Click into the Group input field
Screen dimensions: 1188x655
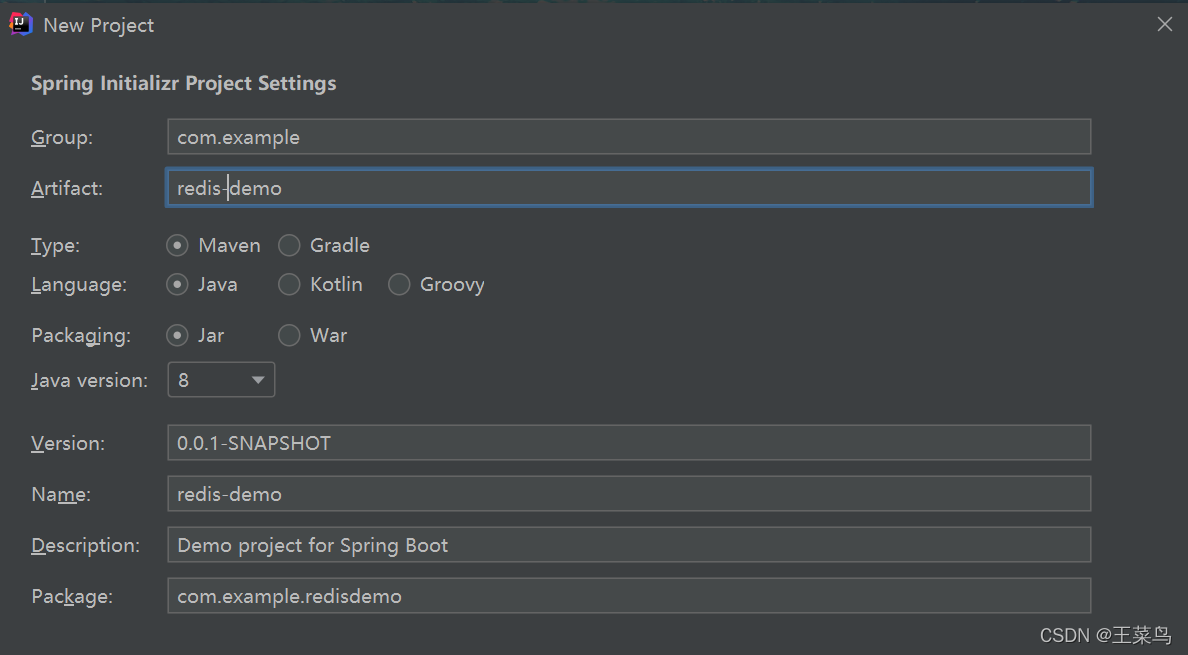[x=629, y=137]
